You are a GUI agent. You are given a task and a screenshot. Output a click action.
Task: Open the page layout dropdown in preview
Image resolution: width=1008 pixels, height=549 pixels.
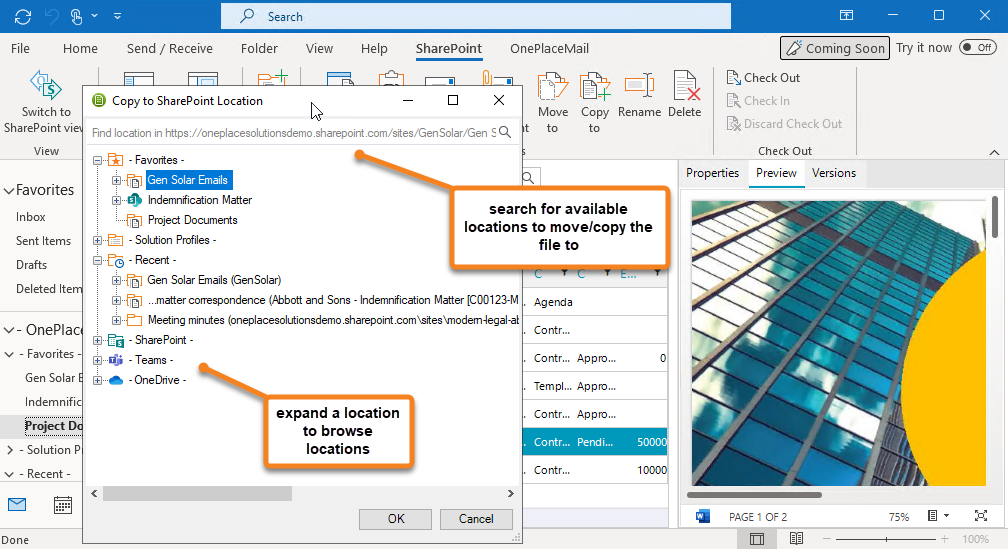click(939, 516)
